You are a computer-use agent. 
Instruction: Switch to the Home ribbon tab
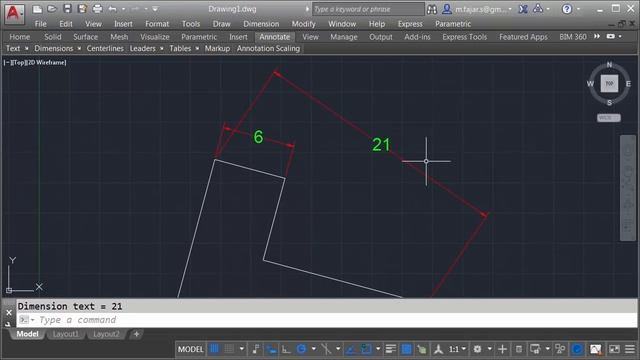pos(20,37)
